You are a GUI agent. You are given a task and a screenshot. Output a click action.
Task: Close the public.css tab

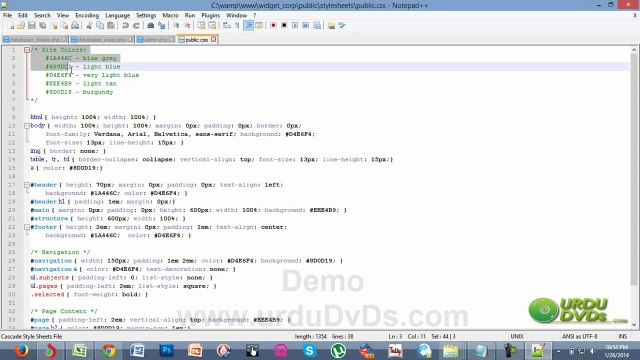point(213,40)
